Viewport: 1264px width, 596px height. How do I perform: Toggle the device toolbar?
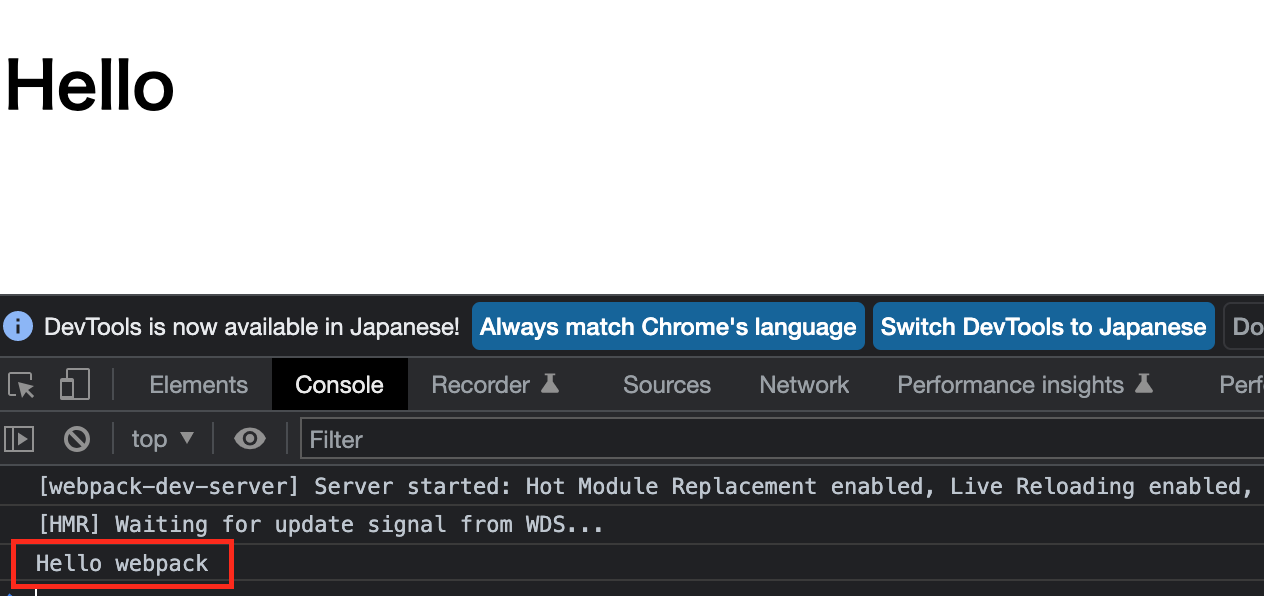tap(74, 384)
